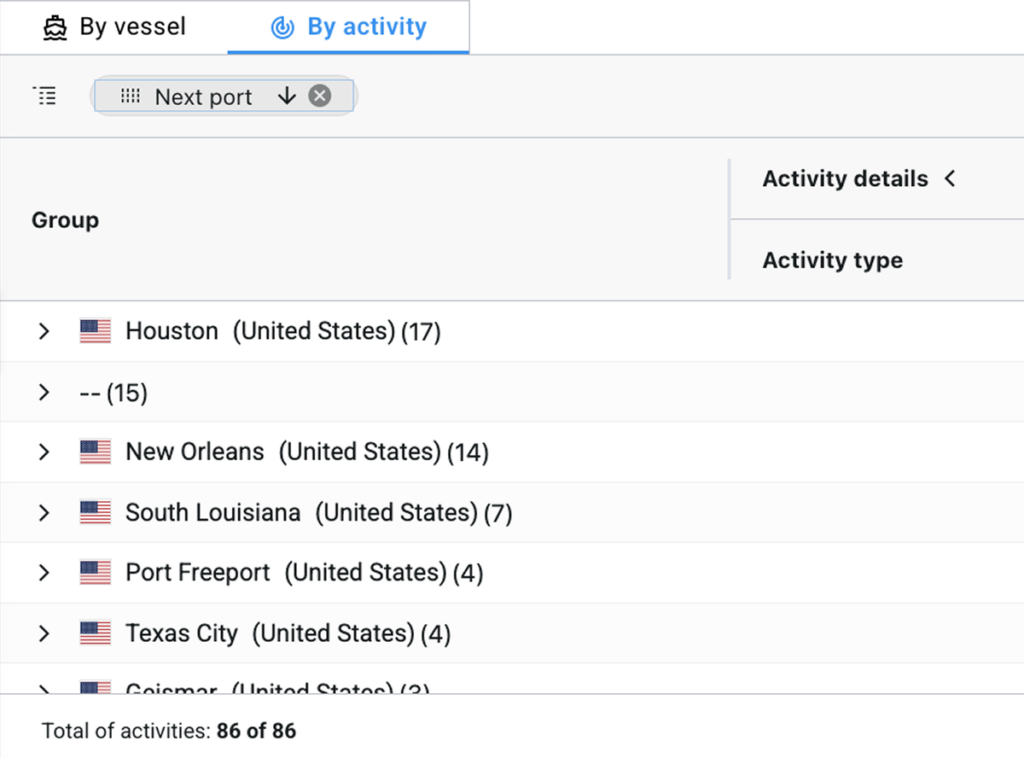Expand the unnamed -- (15) group

44,392
